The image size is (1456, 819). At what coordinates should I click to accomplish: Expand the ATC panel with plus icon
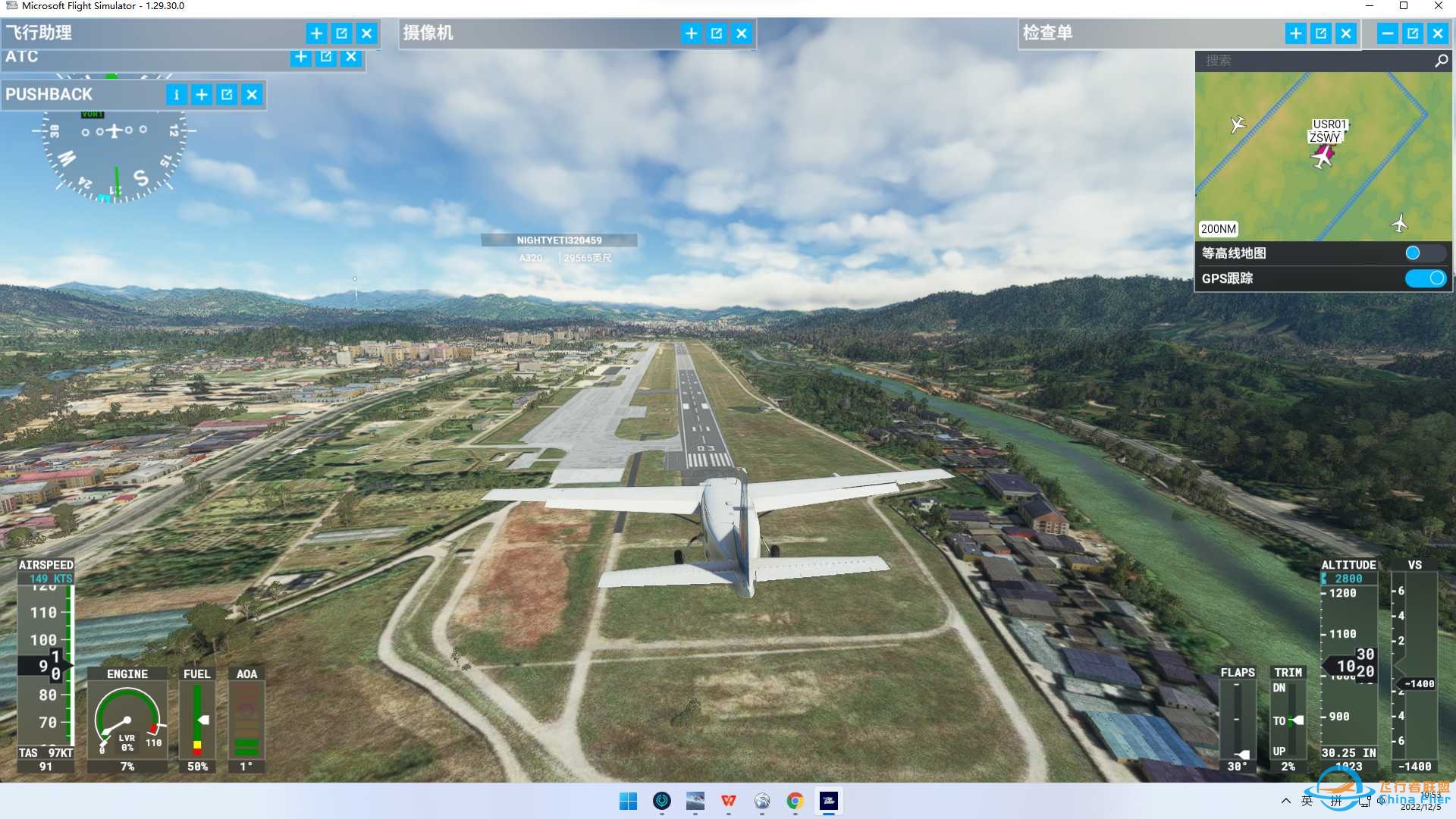[x=301, y=57]
